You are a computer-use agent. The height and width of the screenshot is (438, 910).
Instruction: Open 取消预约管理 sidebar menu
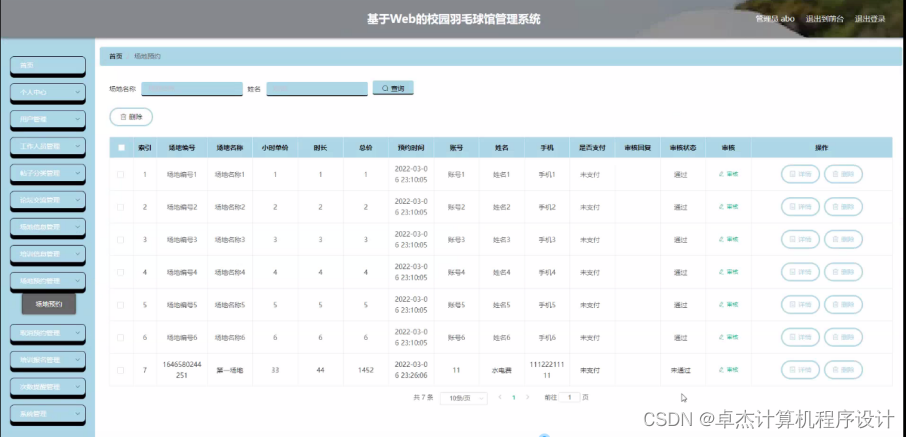[48, 333]
